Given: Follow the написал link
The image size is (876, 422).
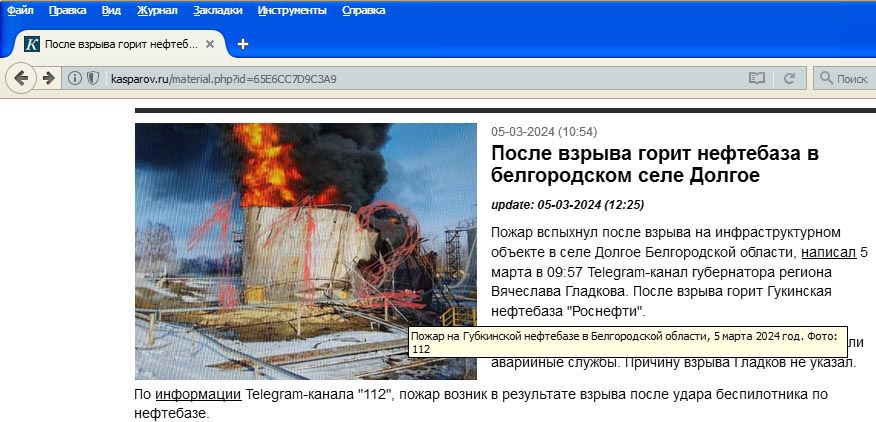Looking at the screenshot, I should (x=829, y=252).
